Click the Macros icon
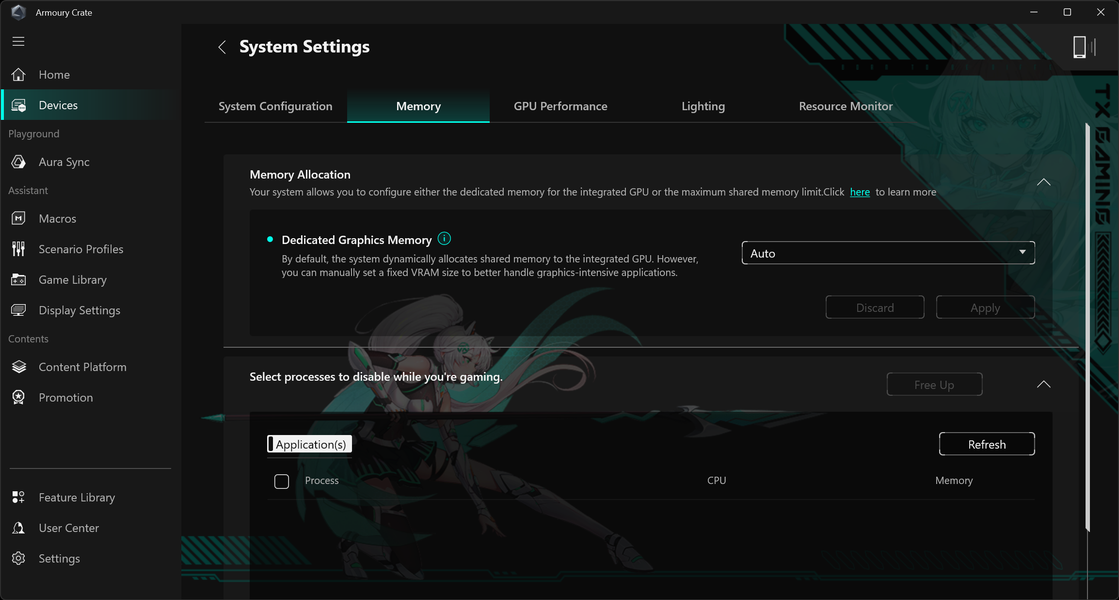Viewport: 1119px width, 600px height. point(19,218)
